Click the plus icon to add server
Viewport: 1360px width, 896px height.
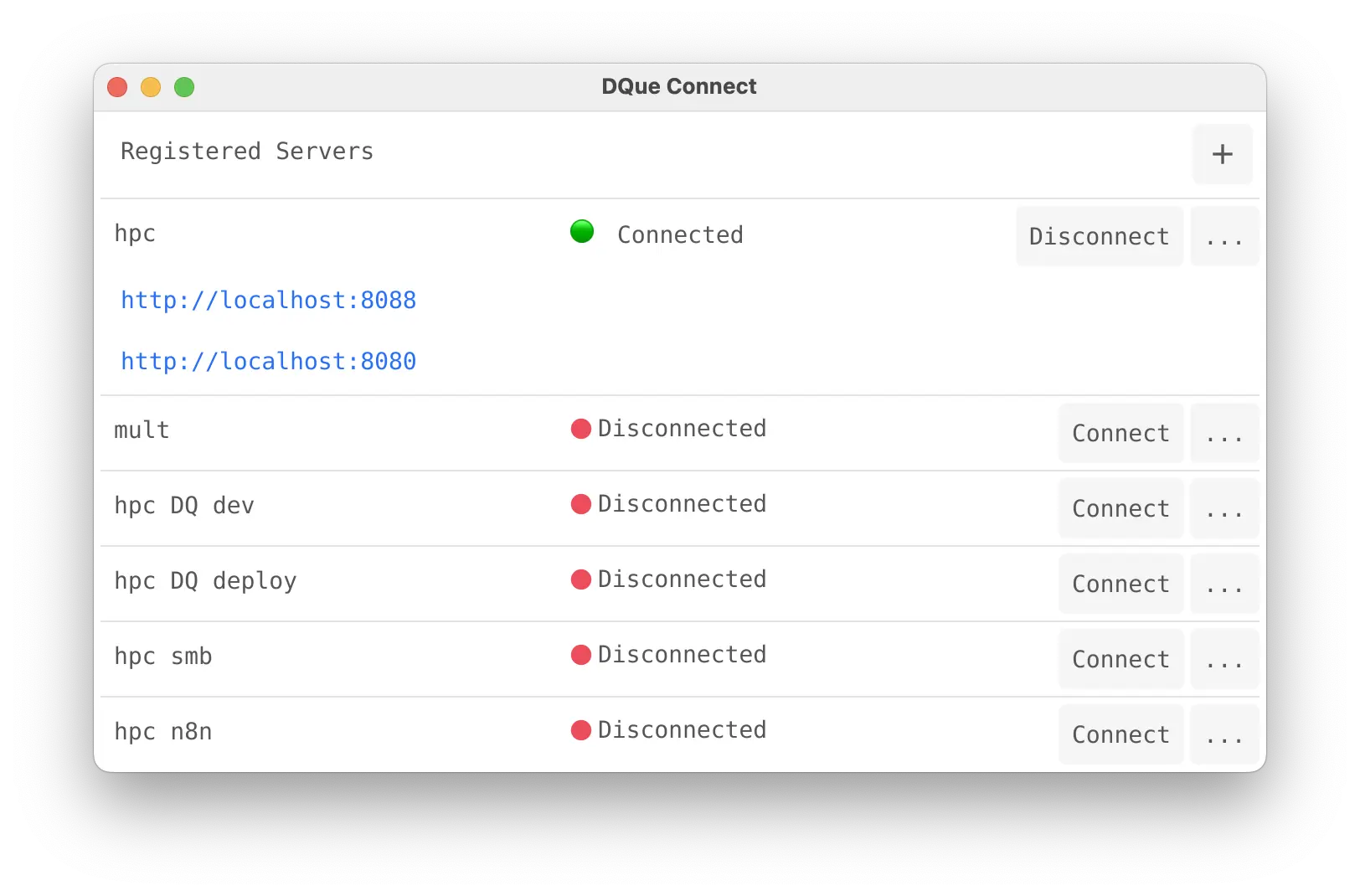coord(1222,154)
